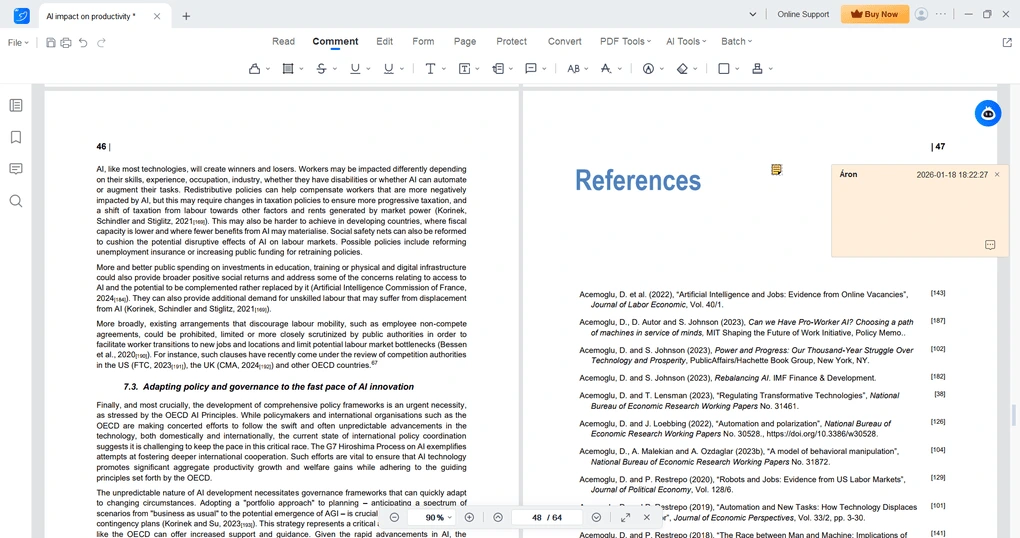This screenshot has width=1020, height=538.
Task: Select the Pencil drawing tool
Action: tap(649, 68)
